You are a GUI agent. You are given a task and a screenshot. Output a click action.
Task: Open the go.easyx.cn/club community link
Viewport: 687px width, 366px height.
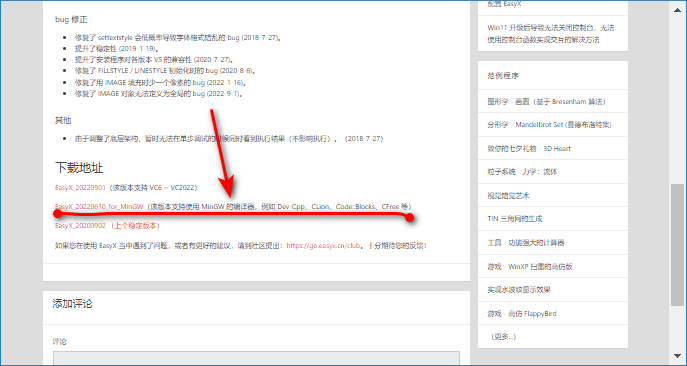click(323, 245)
